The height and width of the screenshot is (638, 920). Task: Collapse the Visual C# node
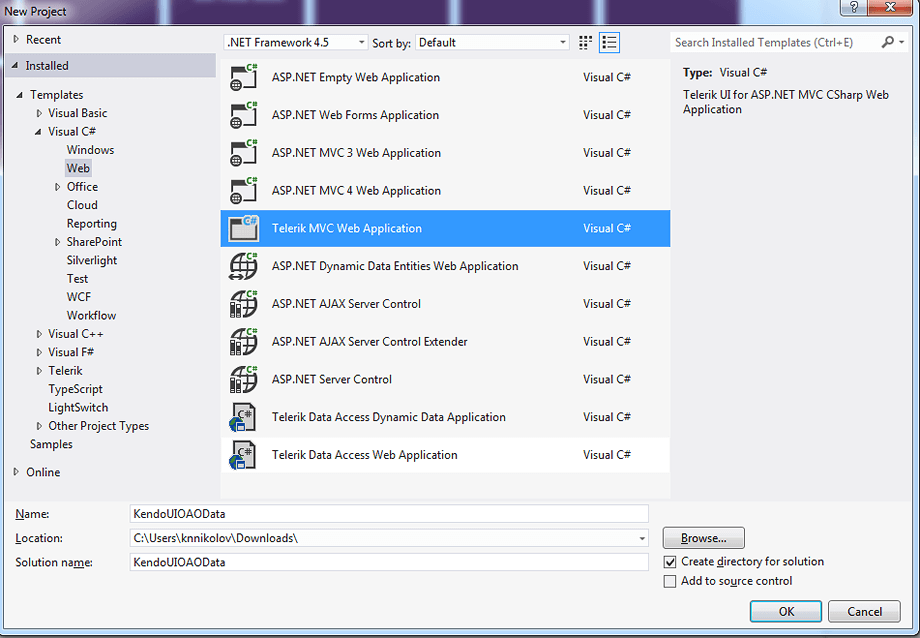[x=38, y=131]
